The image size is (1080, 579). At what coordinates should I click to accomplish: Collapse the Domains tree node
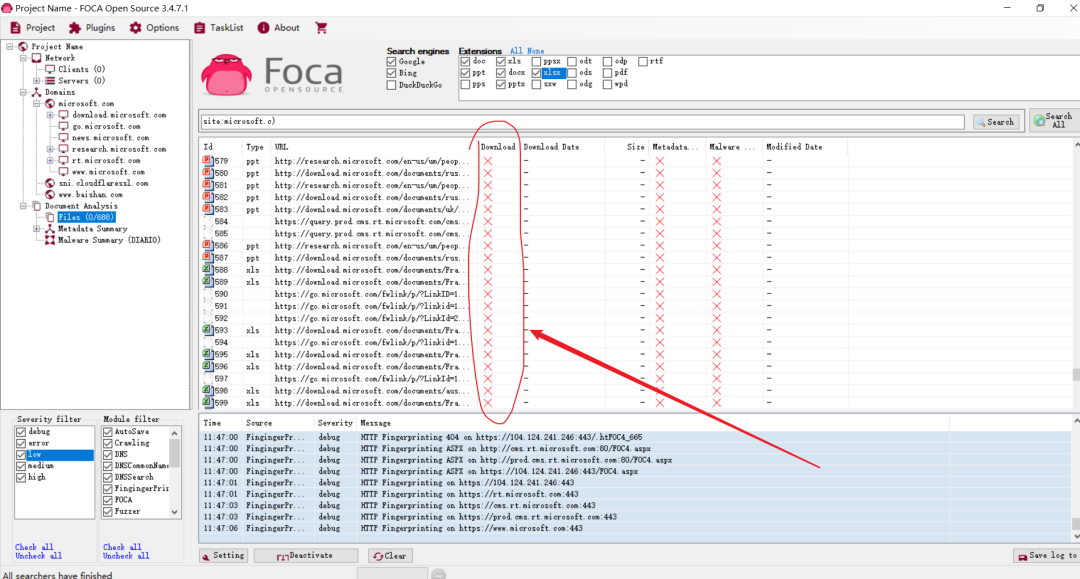(x=23, y=92)
